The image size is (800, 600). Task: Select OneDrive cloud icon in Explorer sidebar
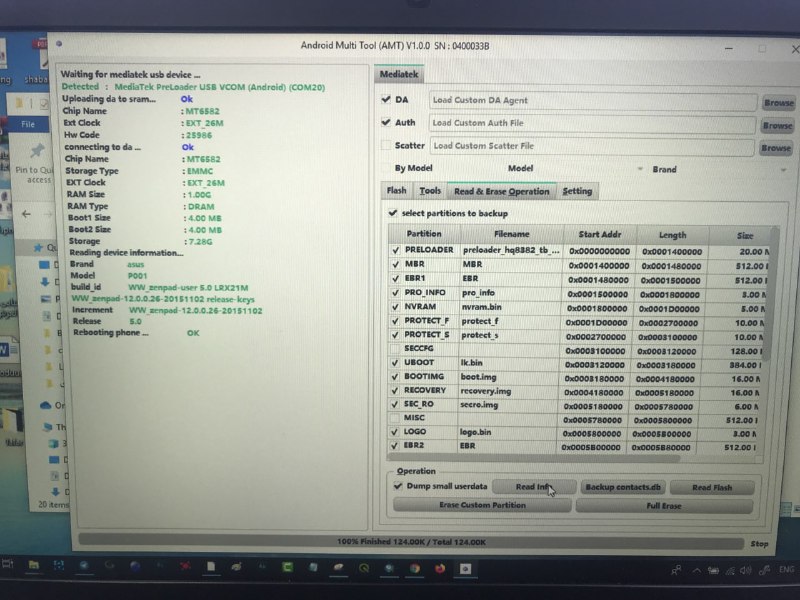pyautogui.click(x=46, y=406)
